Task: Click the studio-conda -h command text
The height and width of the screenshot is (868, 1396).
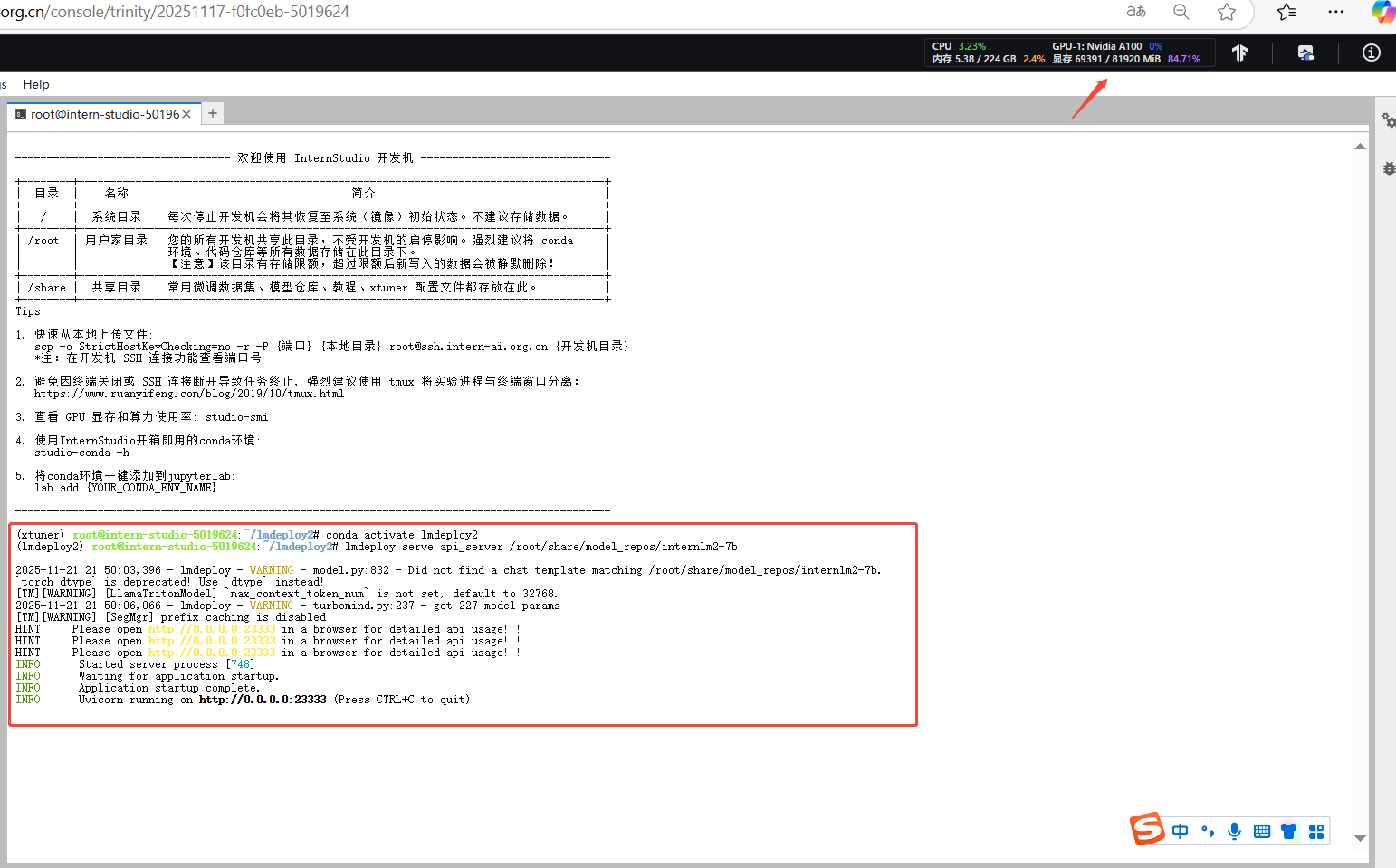Action: click(82, 453)
